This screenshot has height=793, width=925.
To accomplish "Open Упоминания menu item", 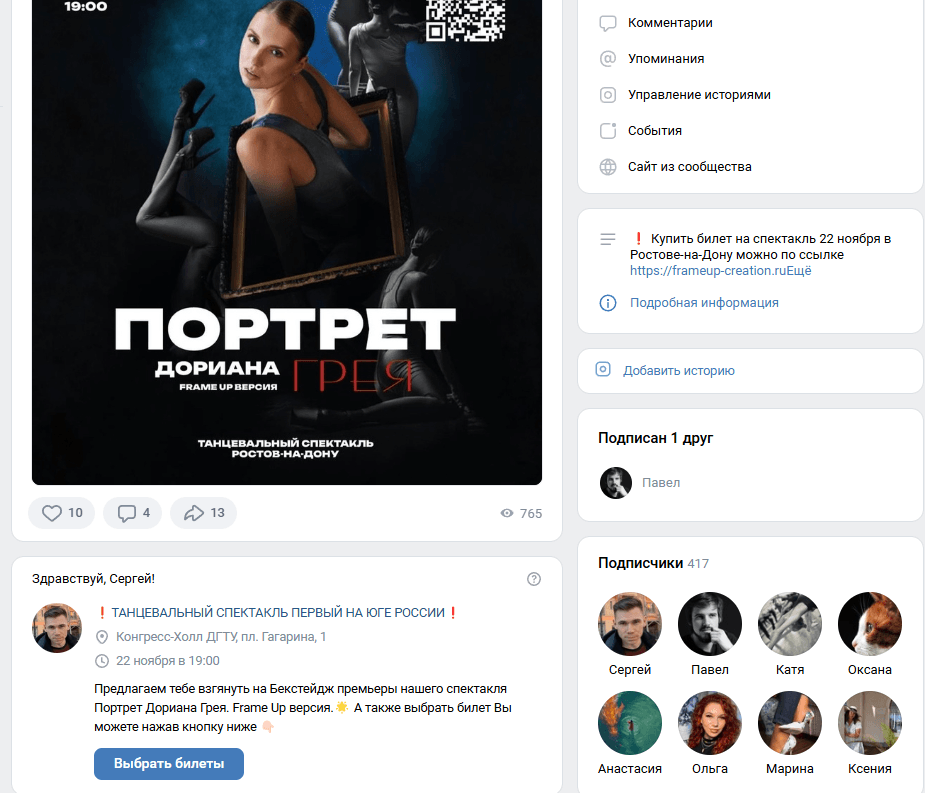I will (665, 58).
